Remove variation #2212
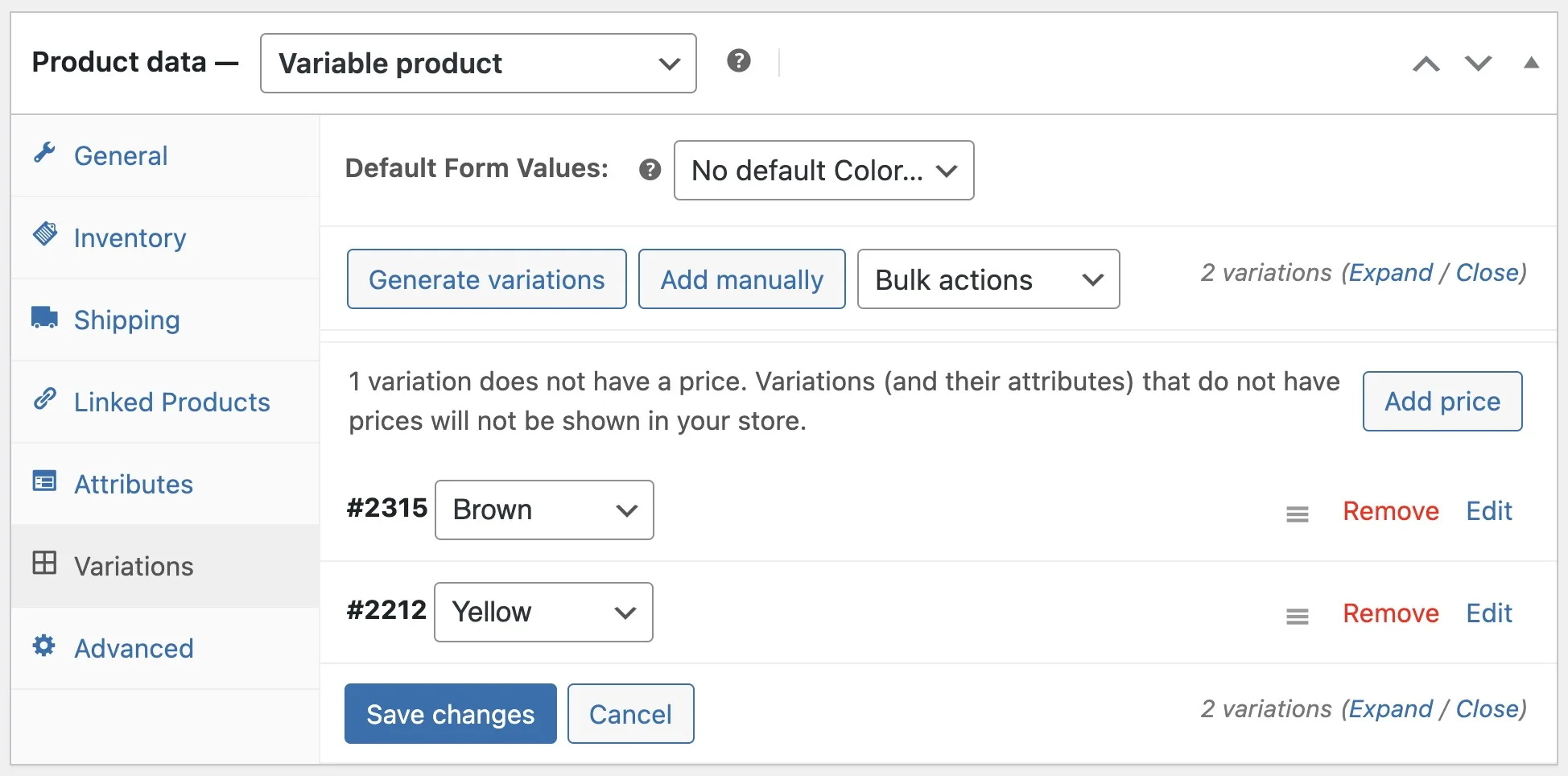Viewport: 1568px width, 776px height. [1390, 613]
